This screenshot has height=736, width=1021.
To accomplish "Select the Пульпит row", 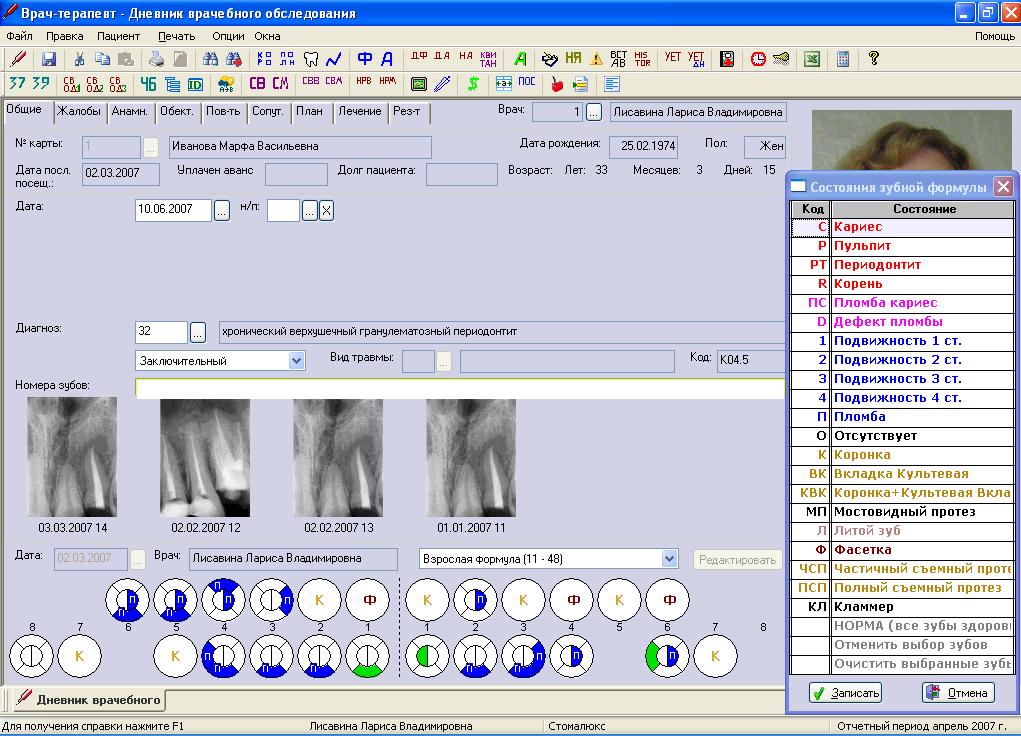I will tap(902, 246).
